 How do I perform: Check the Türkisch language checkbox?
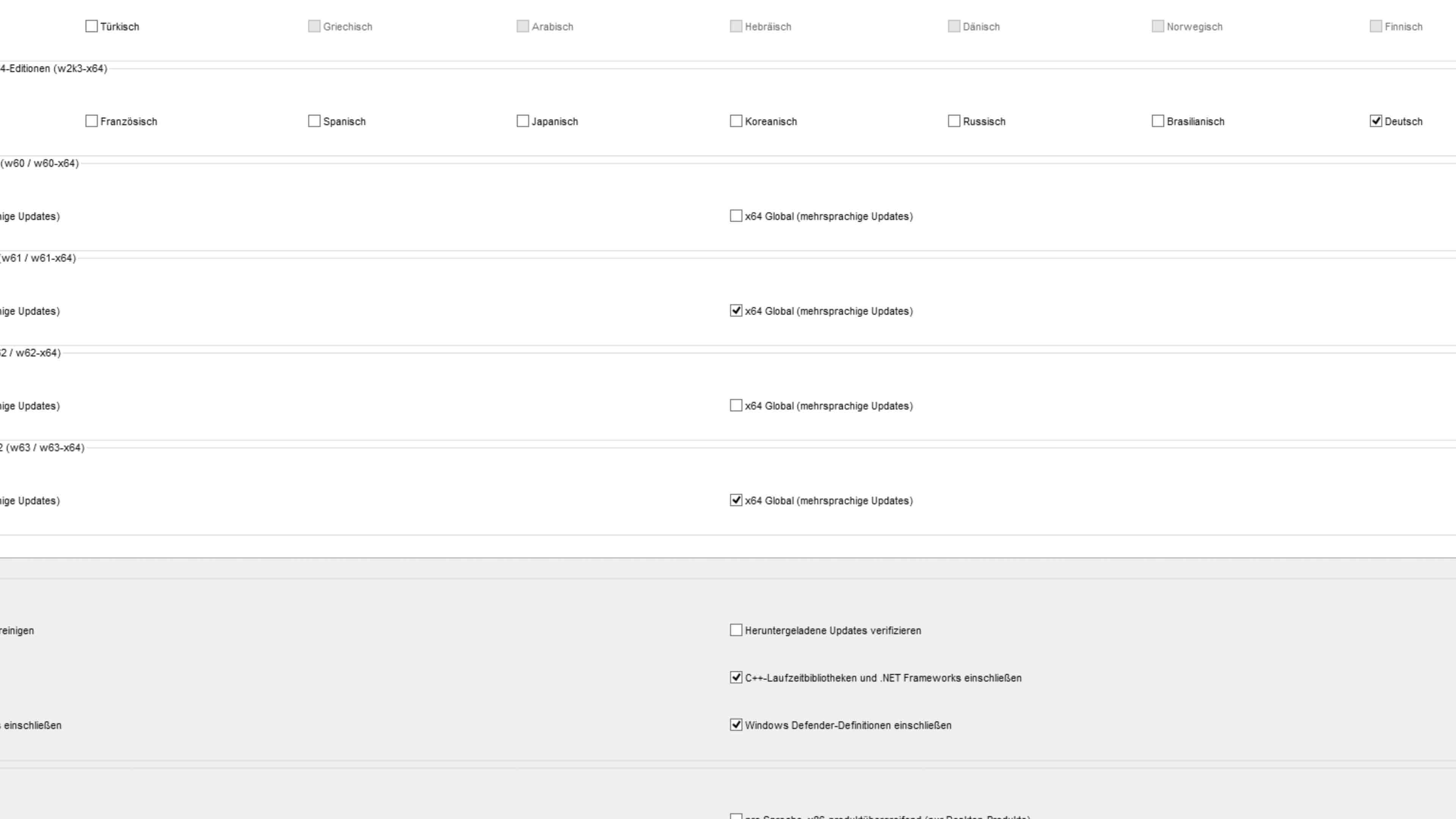pos(91,27)
